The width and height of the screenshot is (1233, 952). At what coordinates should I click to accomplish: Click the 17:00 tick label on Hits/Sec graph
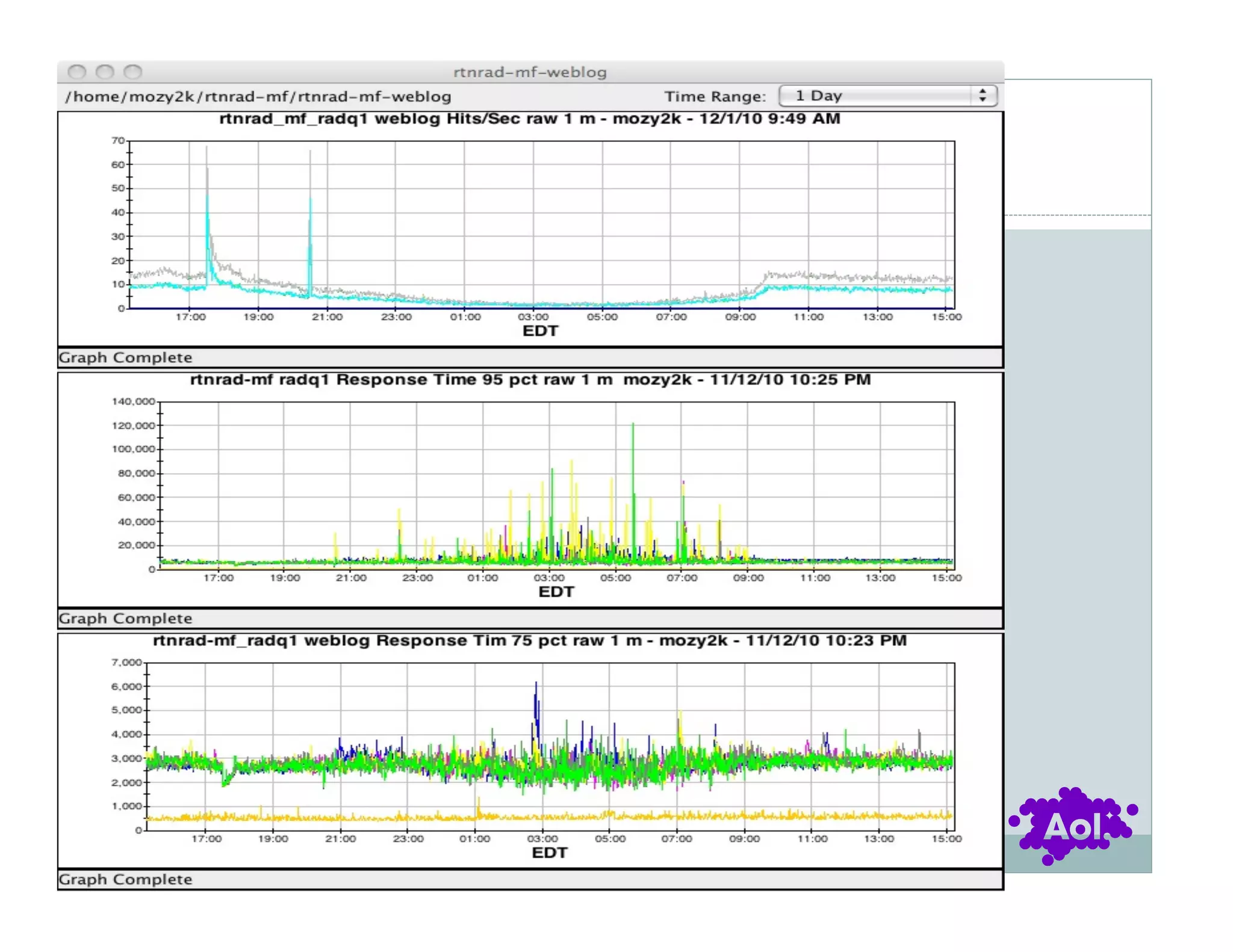(190, 317)
